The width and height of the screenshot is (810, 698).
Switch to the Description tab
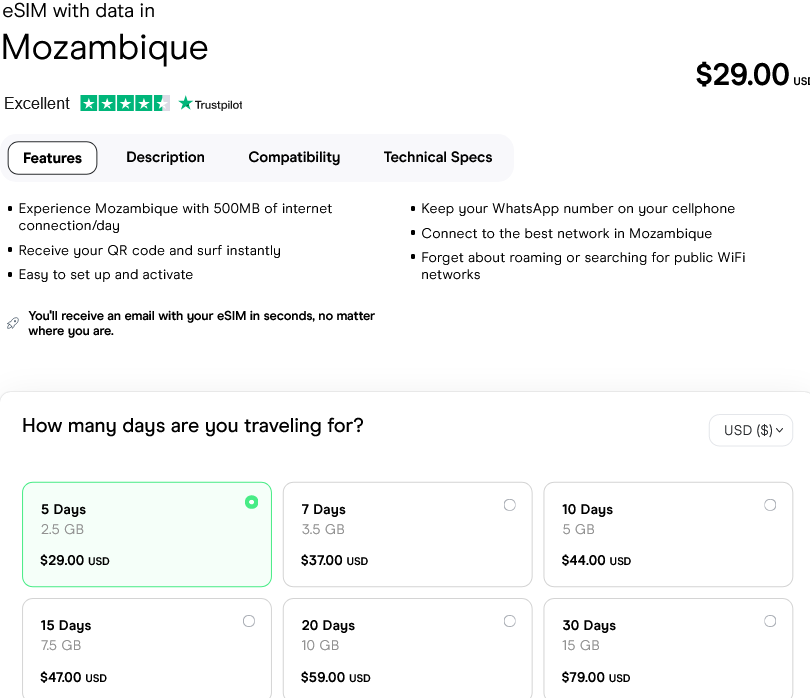[x=165, y=157]
